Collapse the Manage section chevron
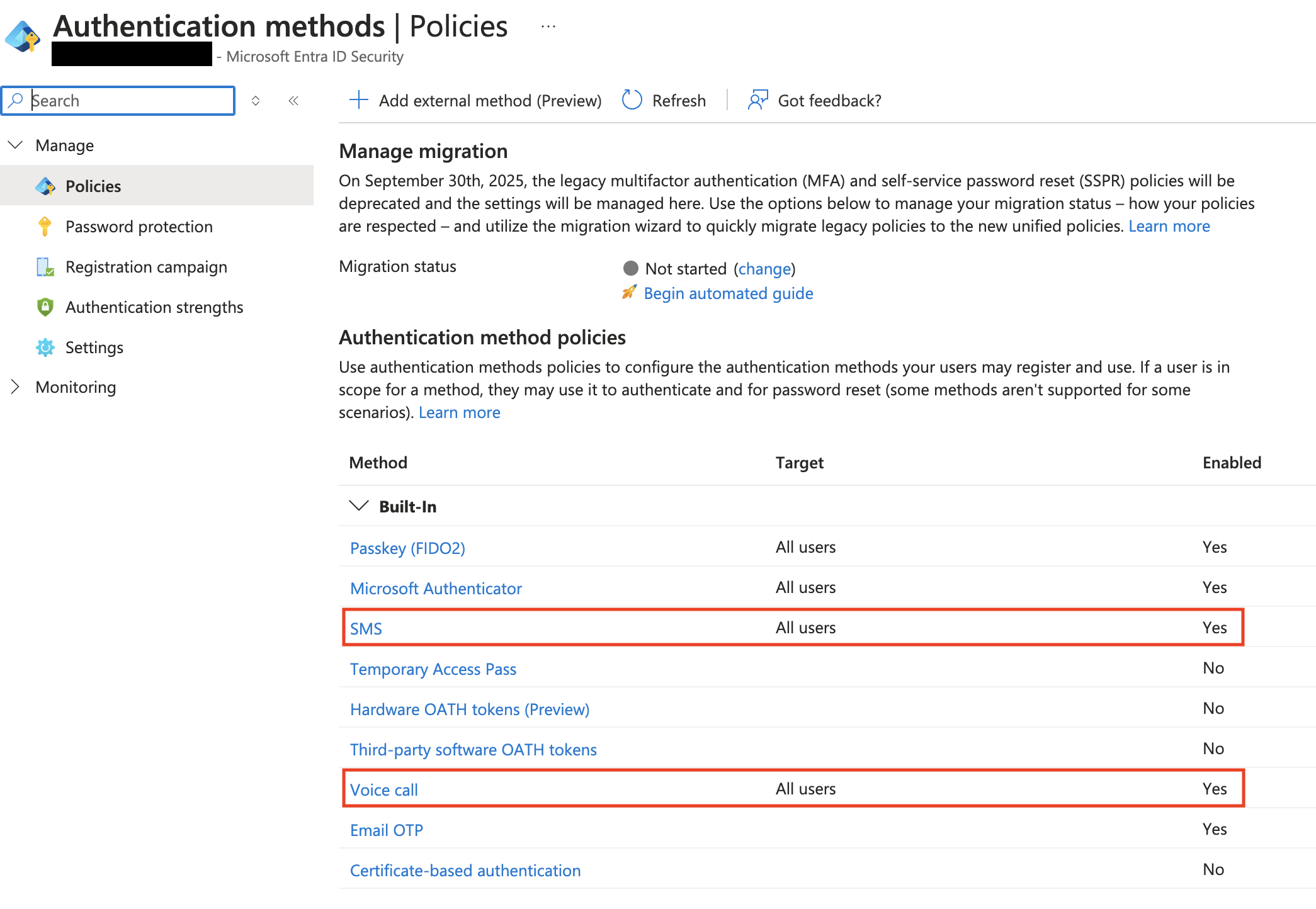The image size is (1316, 909). coord(14,145)
